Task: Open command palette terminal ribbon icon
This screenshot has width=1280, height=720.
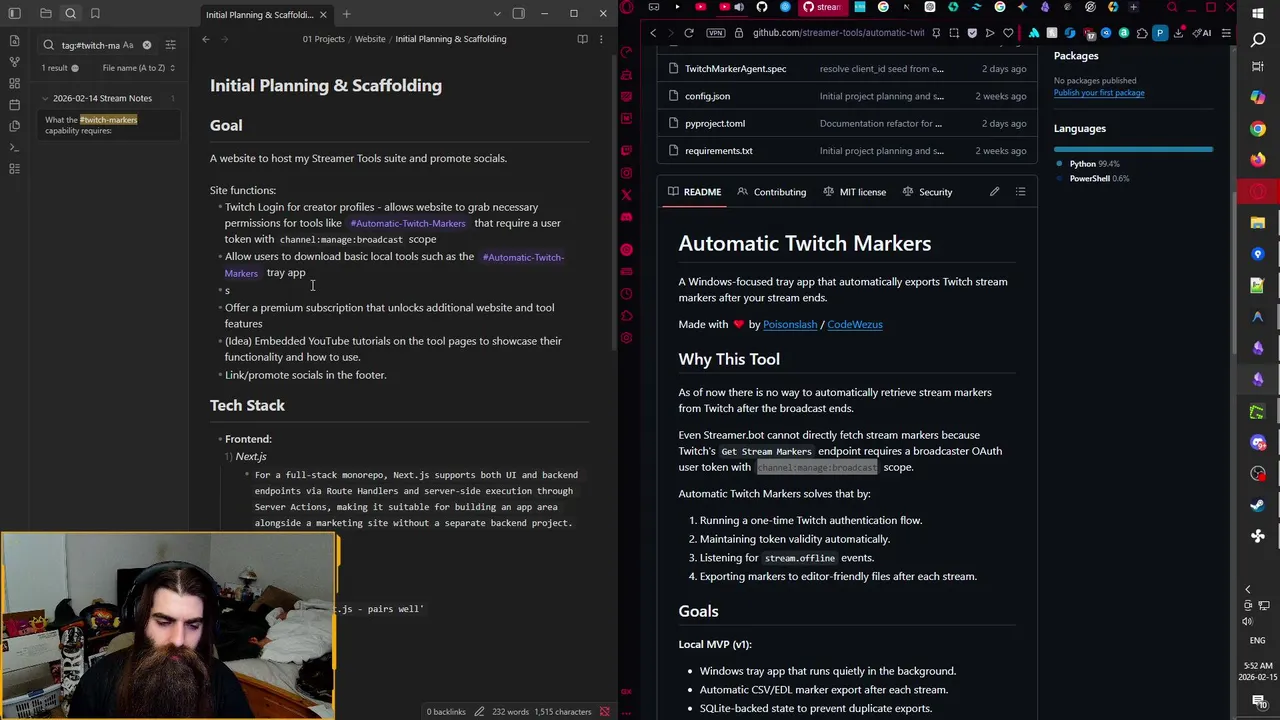Action: [14, 147]
